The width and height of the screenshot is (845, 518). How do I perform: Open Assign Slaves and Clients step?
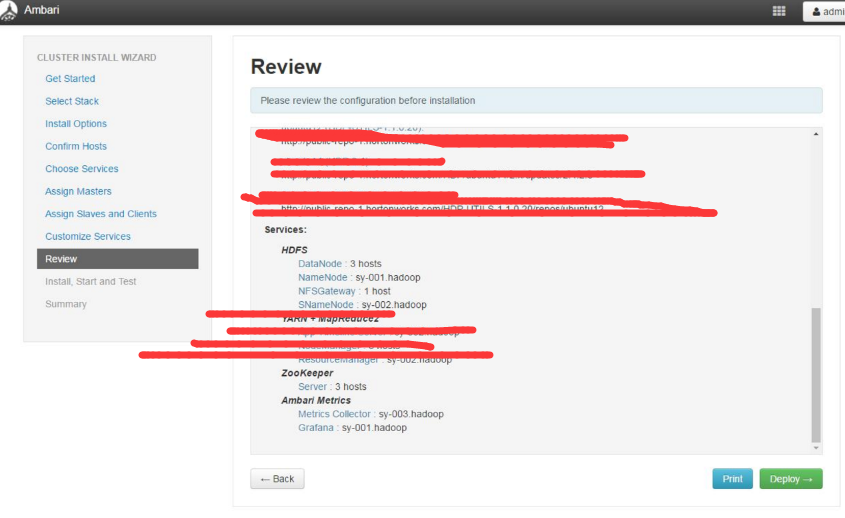(x=101, y=214)
